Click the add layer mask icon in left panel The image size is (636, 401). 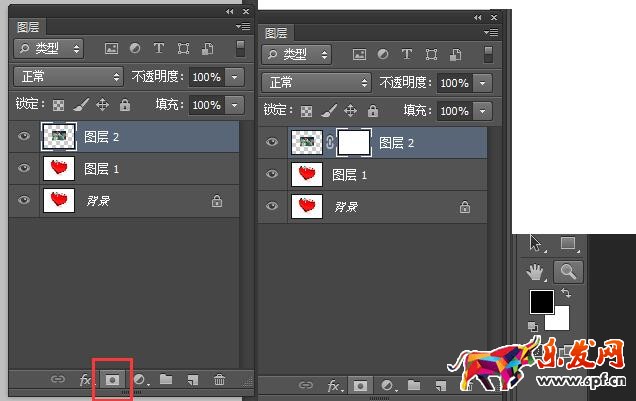(x=113, y=380)
